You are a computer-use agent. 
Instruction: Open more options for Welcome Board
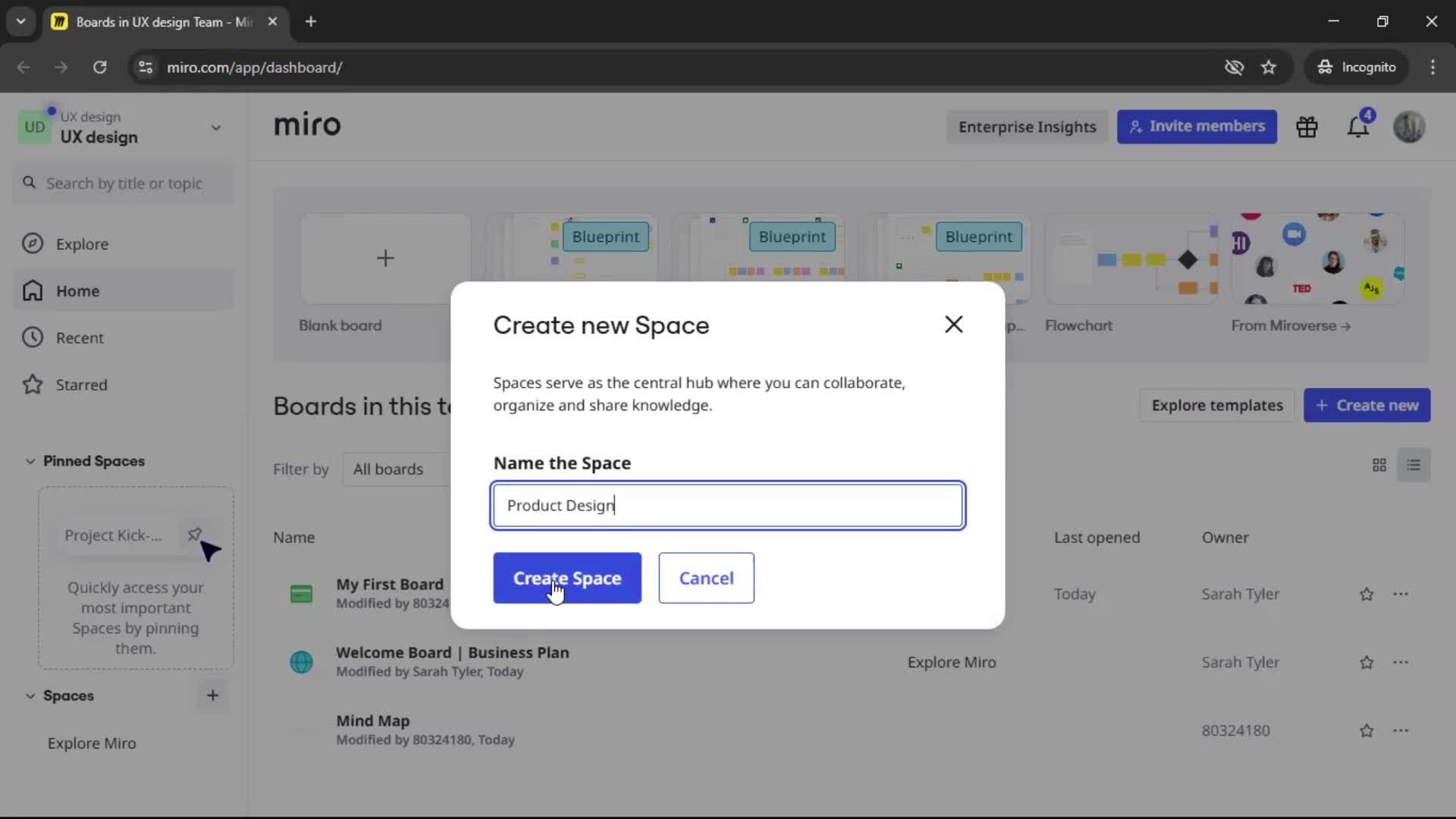tap(1401, 662)
